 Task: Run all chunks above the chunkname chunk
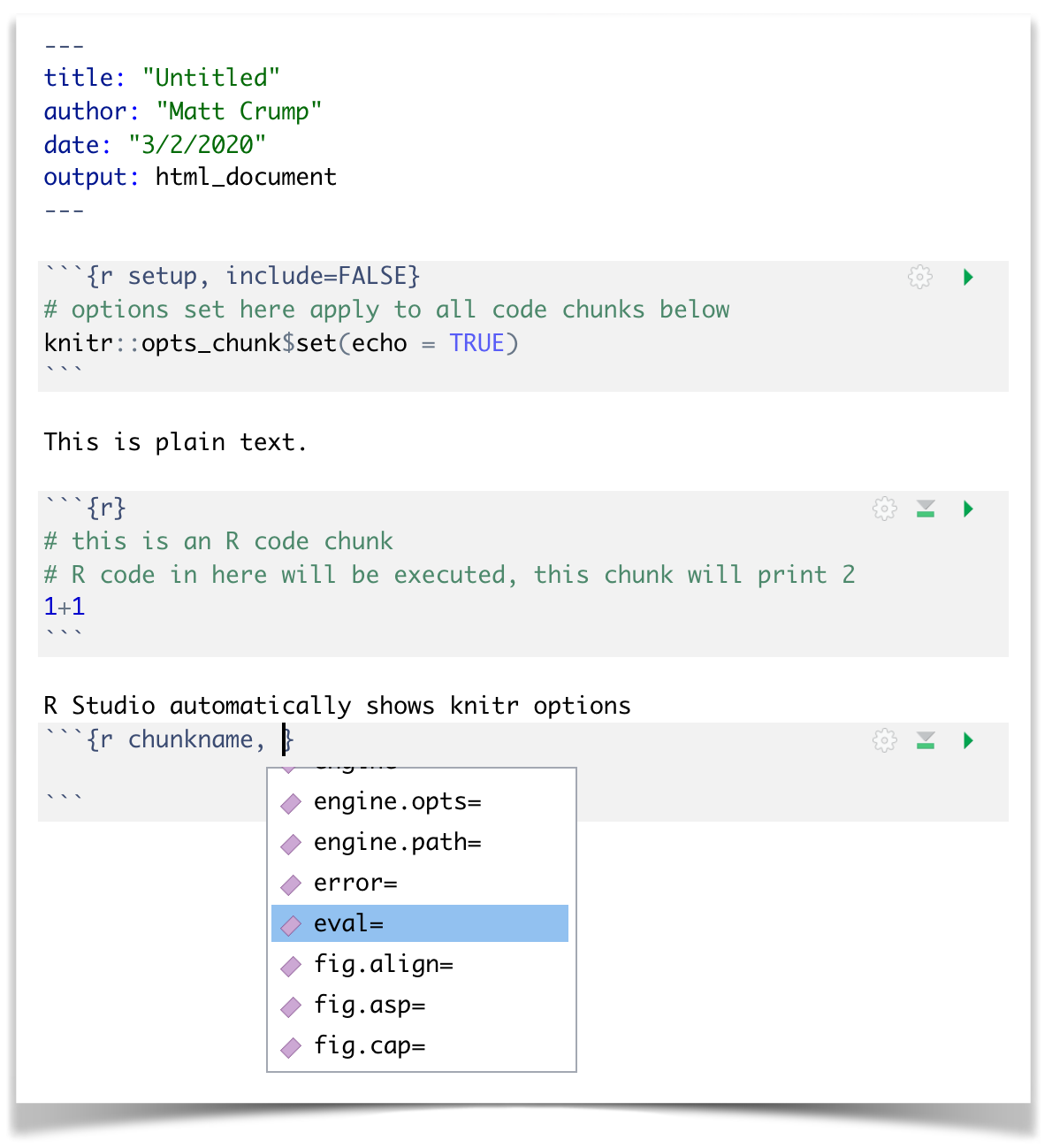pos(926,740)
